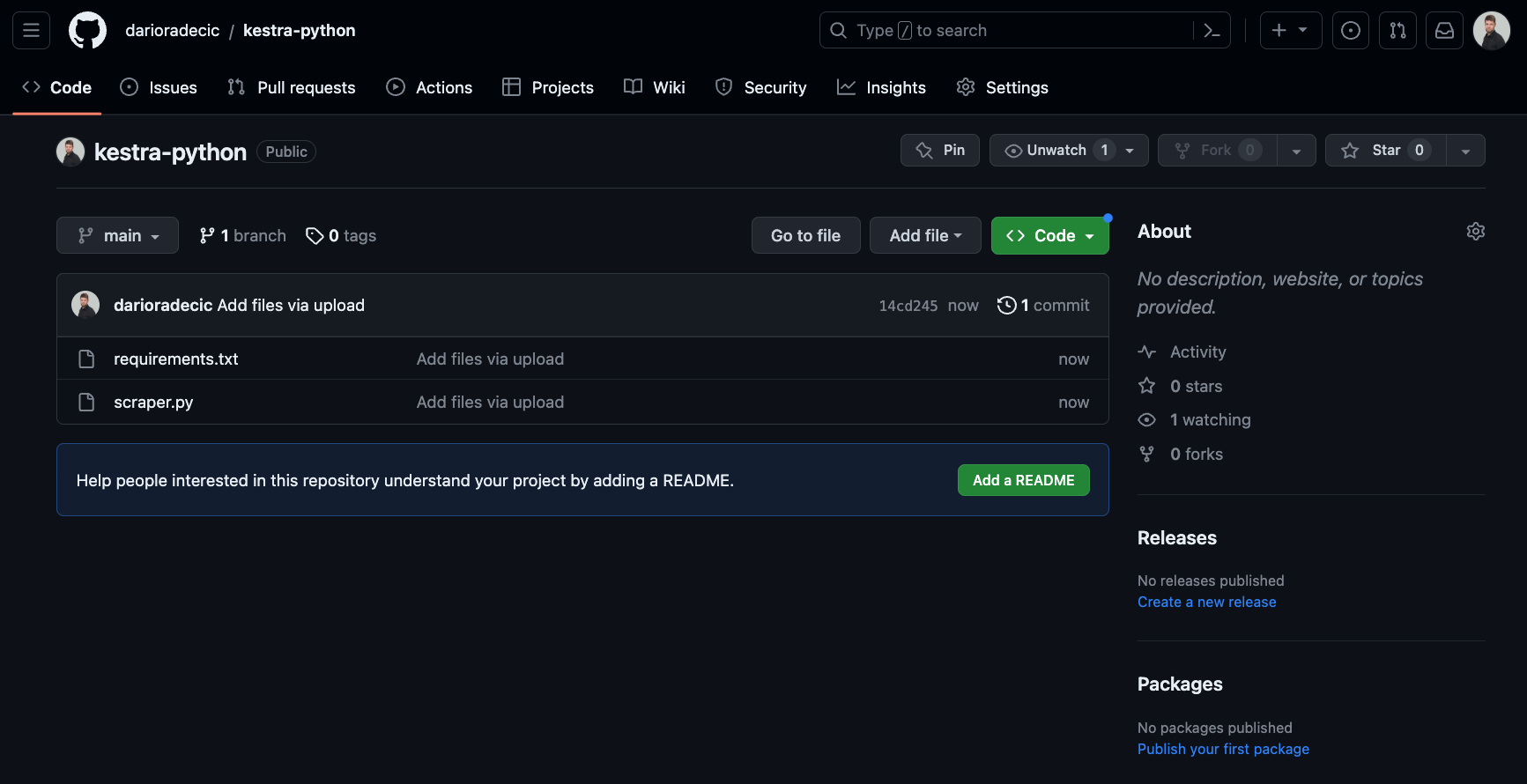Open the Insights tab
This screenshot has height=784, width=1527.
click(x=881, y=87)
